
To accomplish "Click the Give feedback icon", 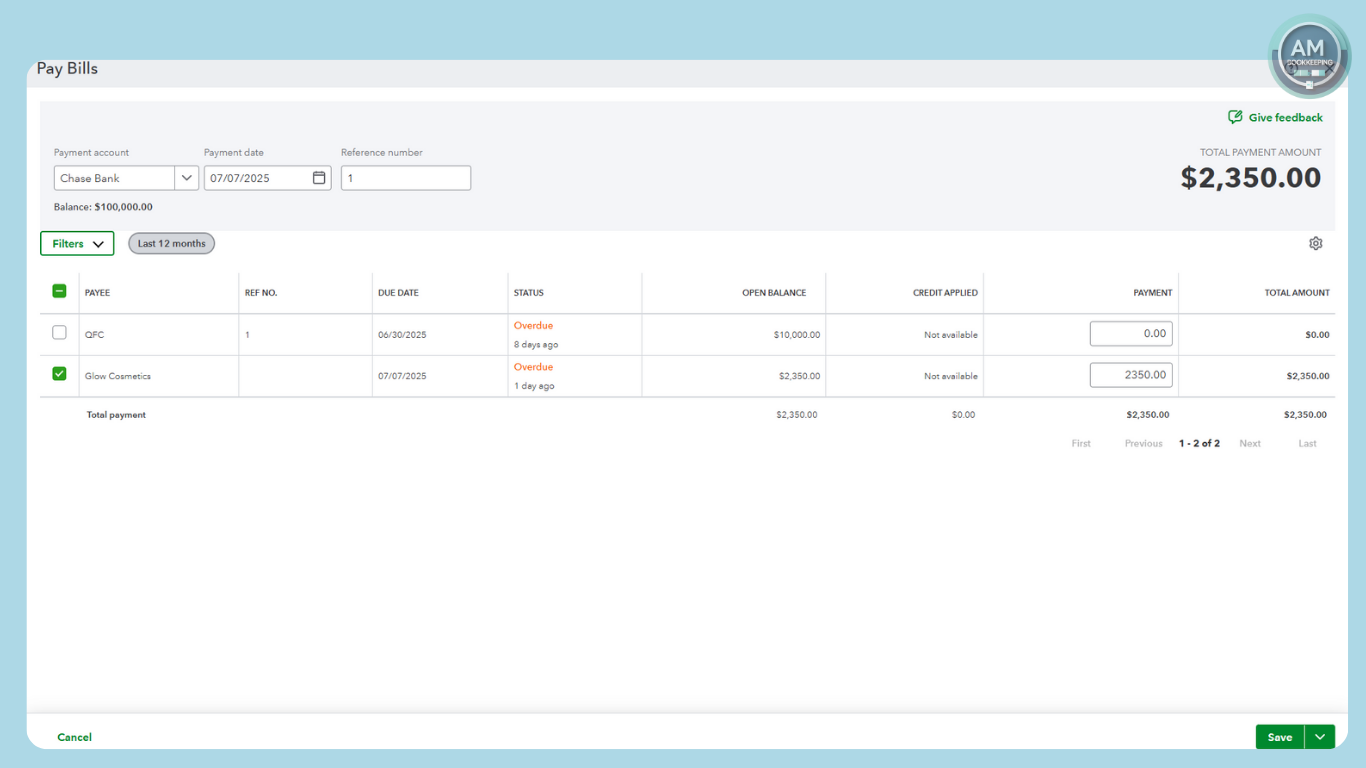I will pos(1235,117).
